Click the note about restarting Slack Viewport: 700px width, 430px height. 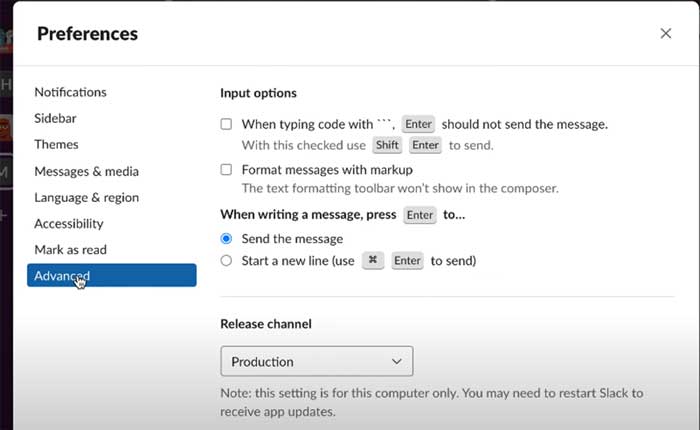432,402
